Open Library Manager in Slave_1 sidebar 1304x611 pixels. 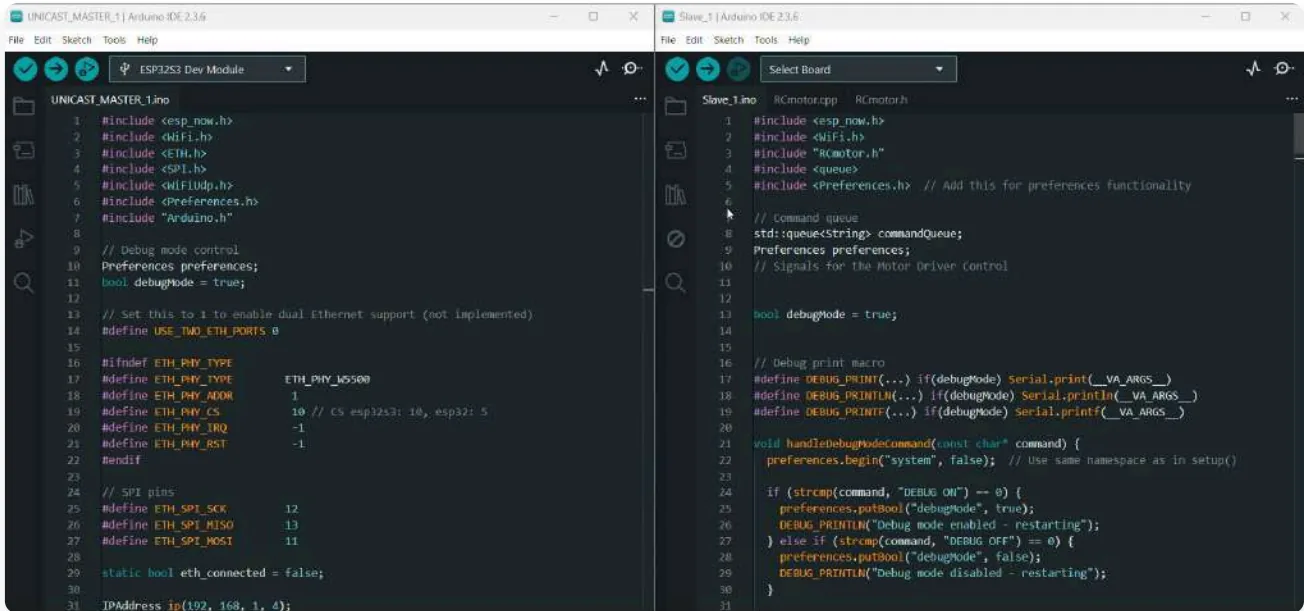676,194
